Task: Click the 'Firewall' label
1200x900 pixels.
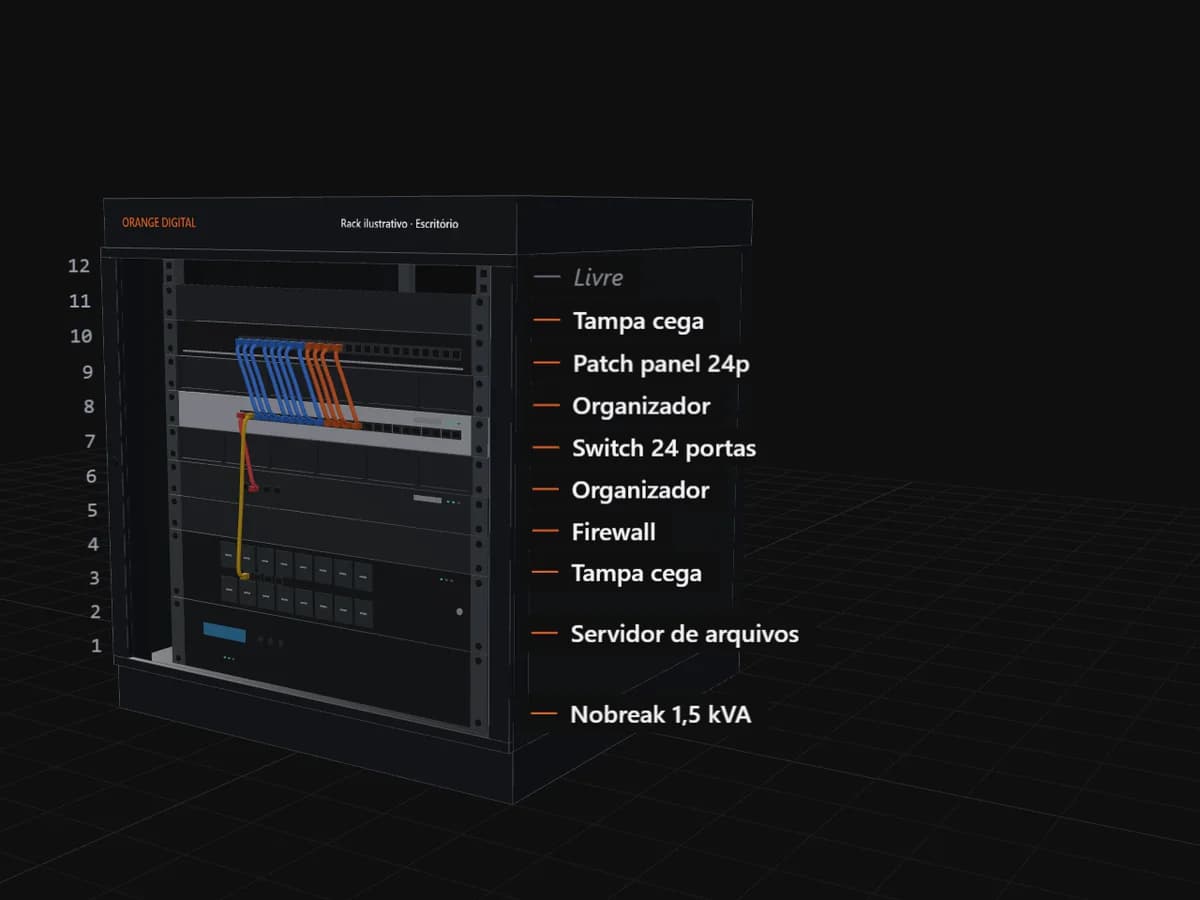Action: pyautogui.click(x=614, y=532)
